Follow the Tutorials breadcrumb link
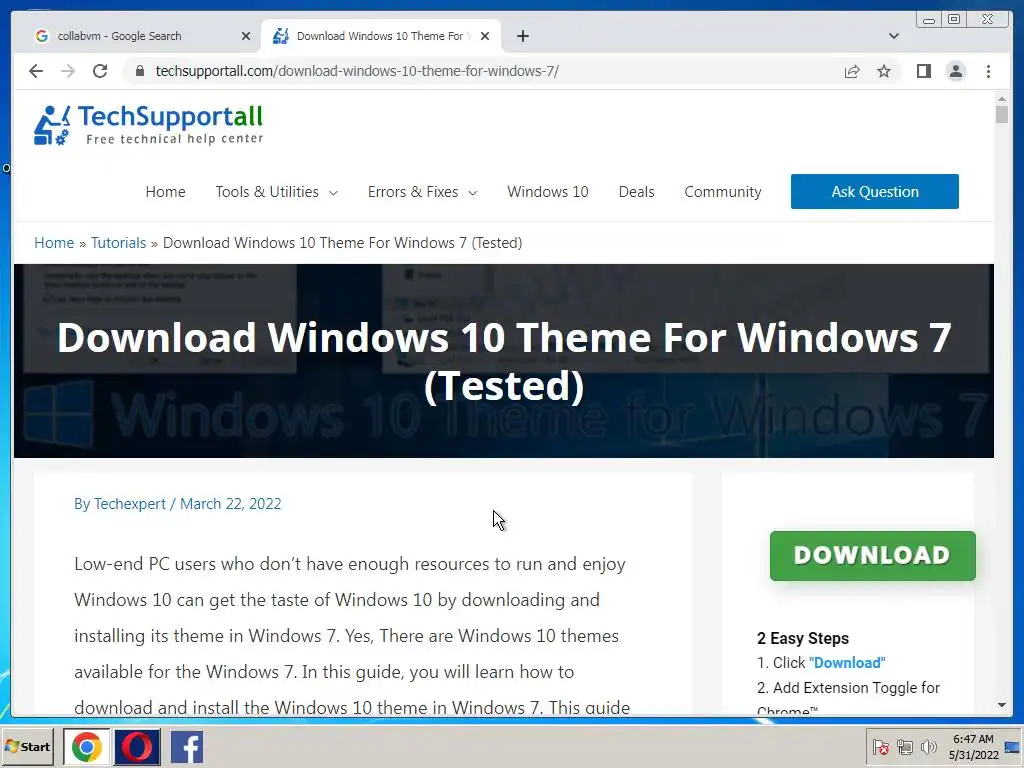This screenshot has height=768, width=1024. (x=118, y=243)
